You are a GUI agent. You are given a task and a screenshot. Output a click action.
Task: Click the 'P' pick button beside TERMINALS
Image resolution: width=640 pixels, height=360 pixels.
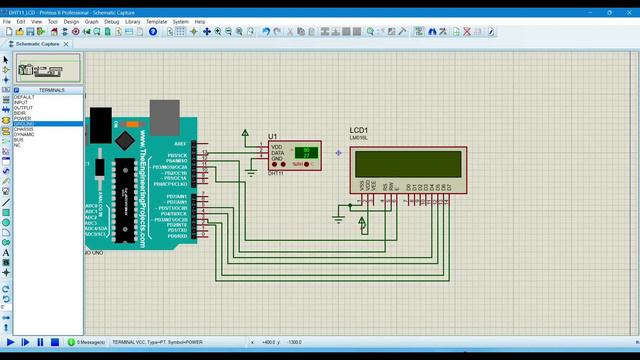coord(17,90)
